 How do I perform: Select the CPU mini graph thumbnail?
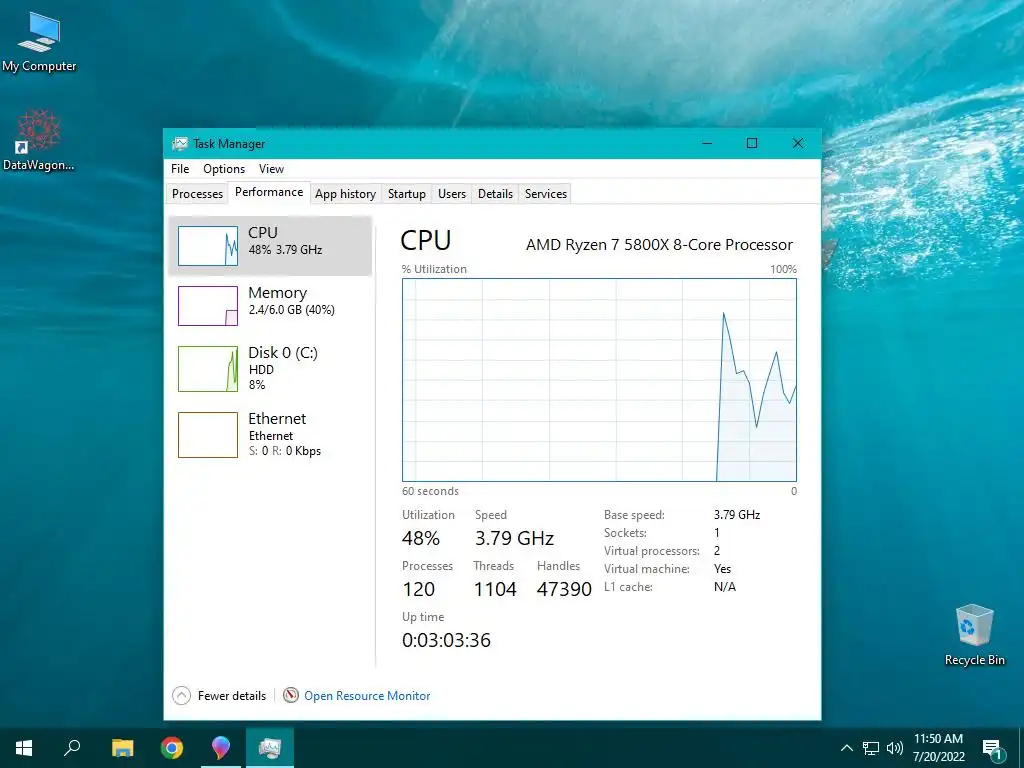(x=208, y=246)
